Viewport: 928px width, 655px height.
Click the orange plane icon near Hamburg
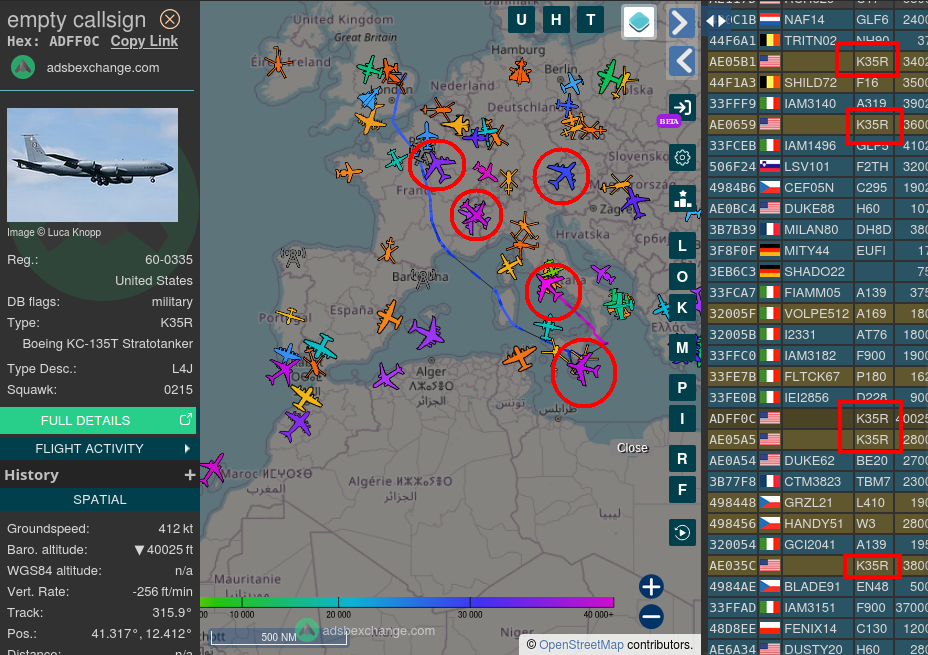520,72
